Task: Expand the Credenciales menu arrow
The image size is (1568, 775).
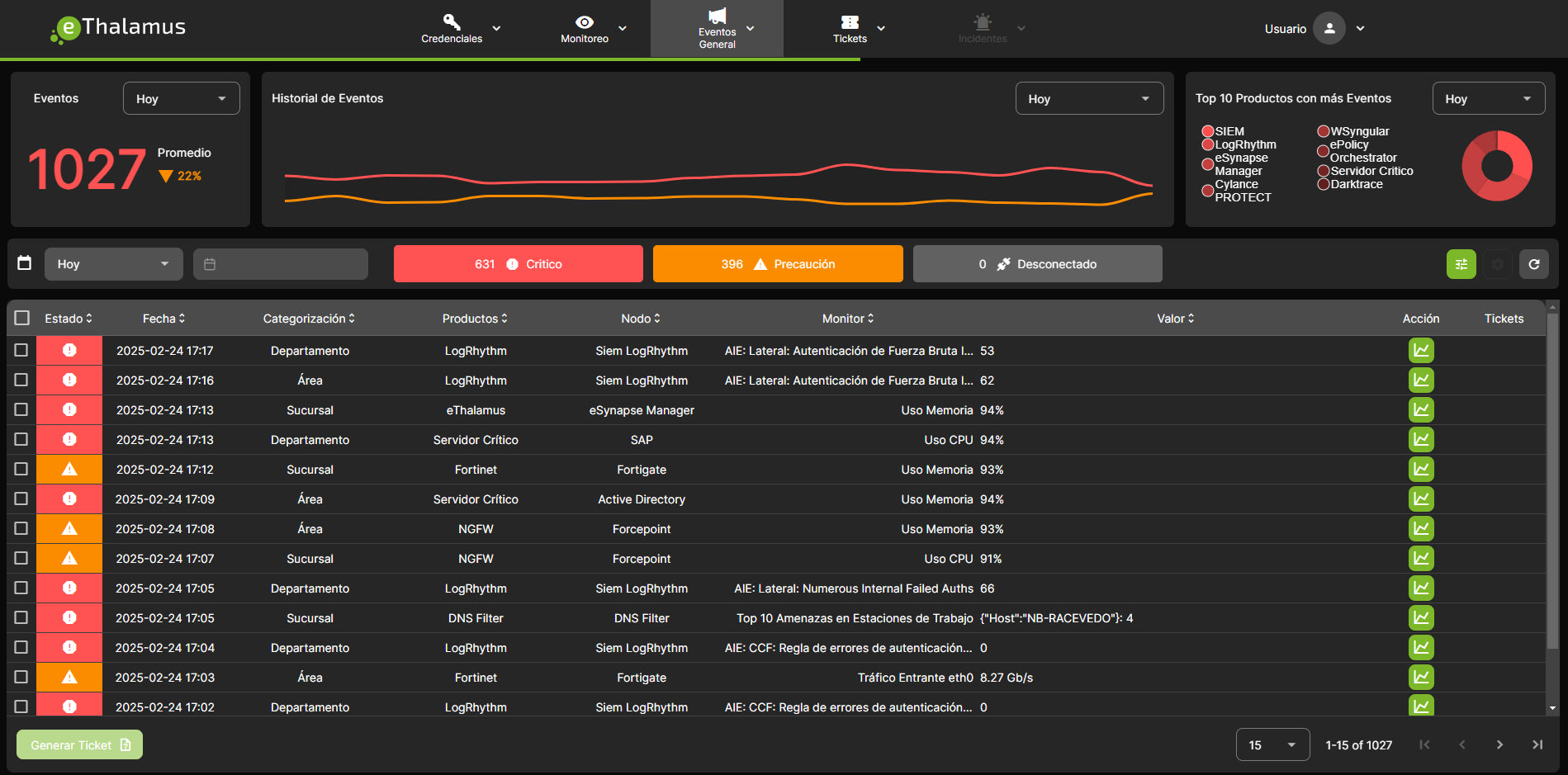Action: point(496,28)
